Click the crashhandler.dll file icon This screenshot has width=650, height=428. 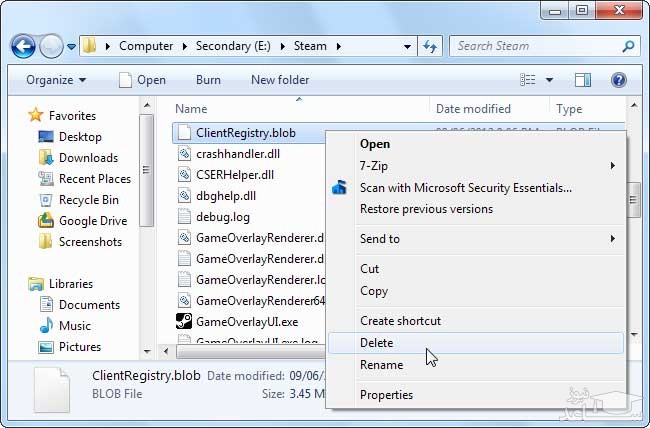(184, 154)
